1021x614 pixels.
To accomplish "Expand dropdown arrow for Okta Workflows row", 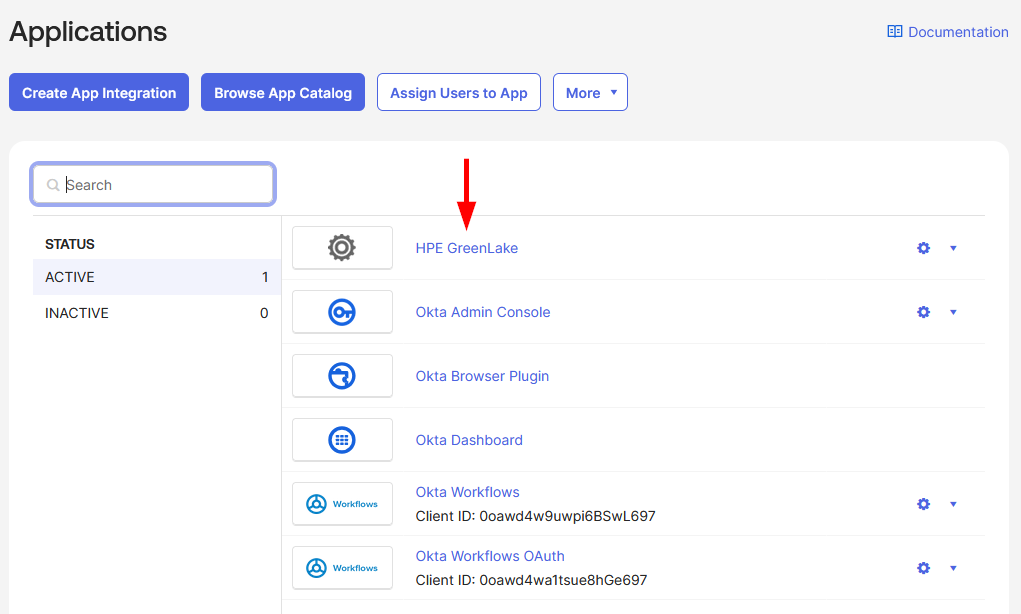I will 953,504.
